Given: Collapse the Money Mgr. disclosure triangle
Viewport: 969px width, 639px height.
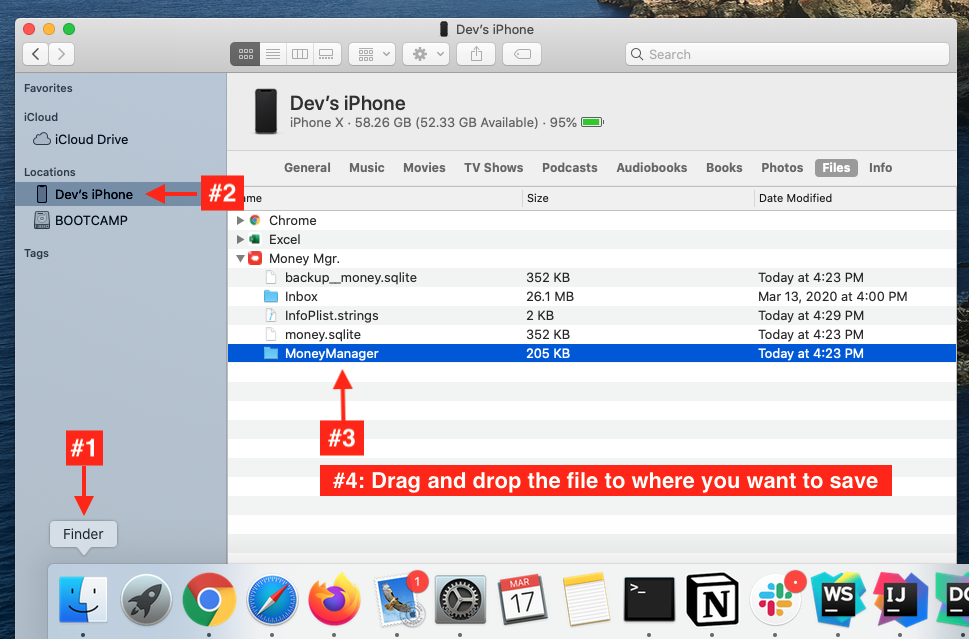Looking at the screenshot, I should (240, 258).
